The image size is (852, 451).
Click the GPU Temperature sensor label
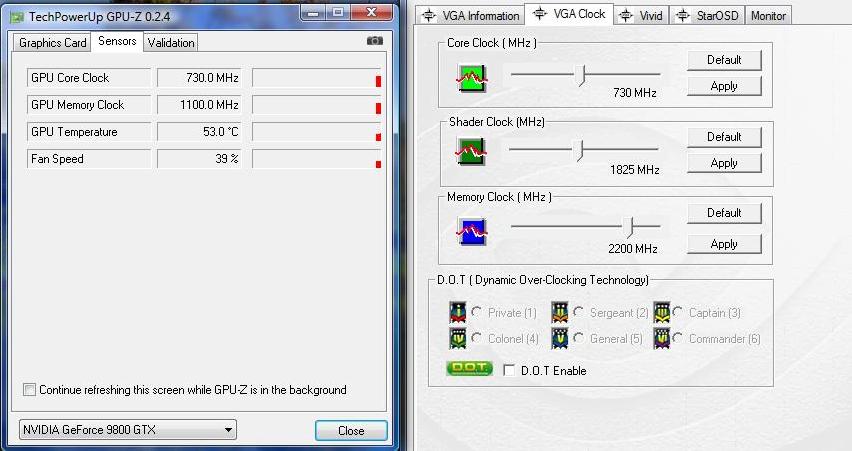[89, 132]
